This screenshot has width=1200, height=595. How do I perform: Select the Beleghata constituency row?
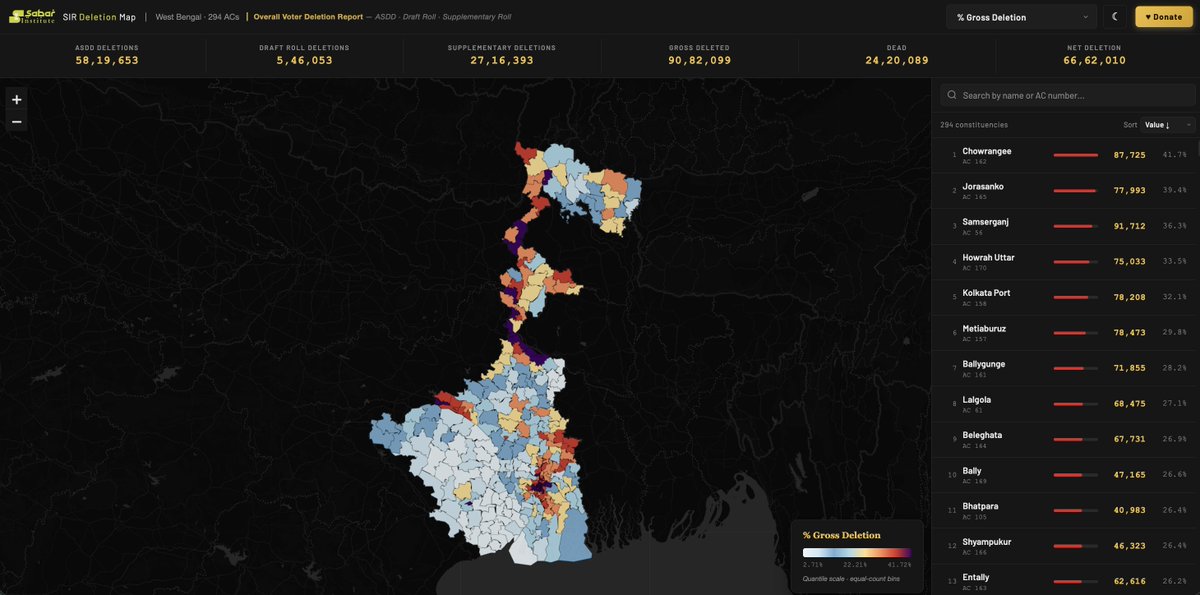(1065, 439)
